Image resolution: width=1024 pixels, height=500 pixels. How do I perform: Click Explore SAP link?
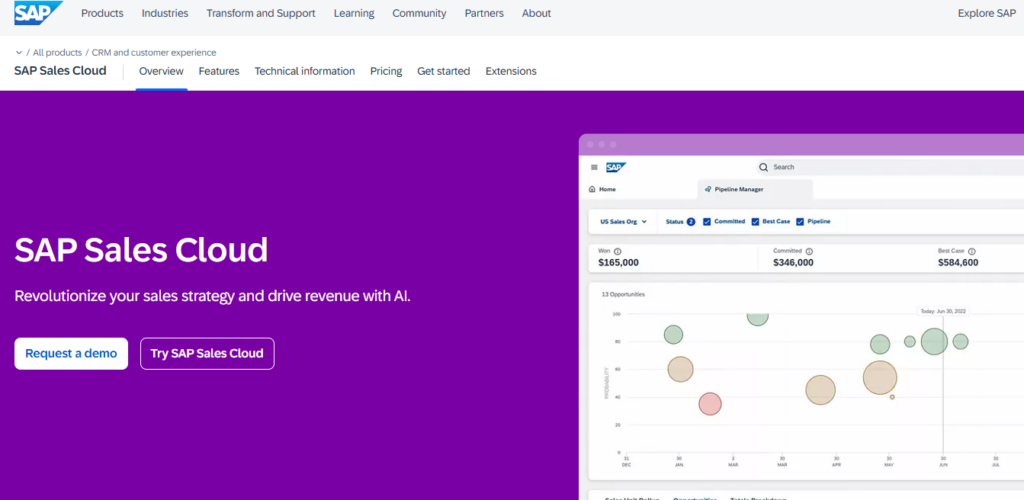pos(987,13)
